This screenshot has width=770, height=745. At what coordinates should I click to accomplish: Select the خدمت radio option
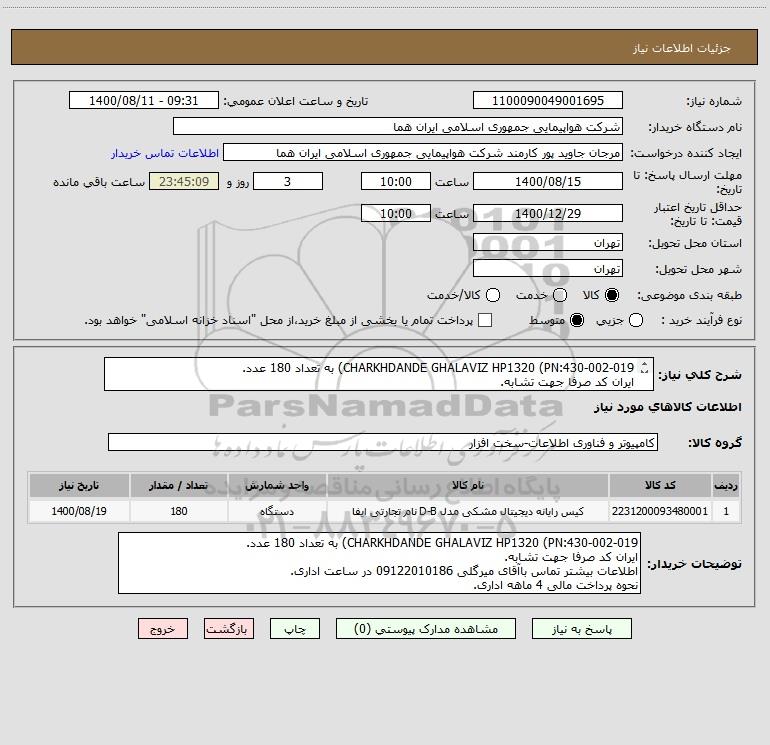(x=560, y=295)
